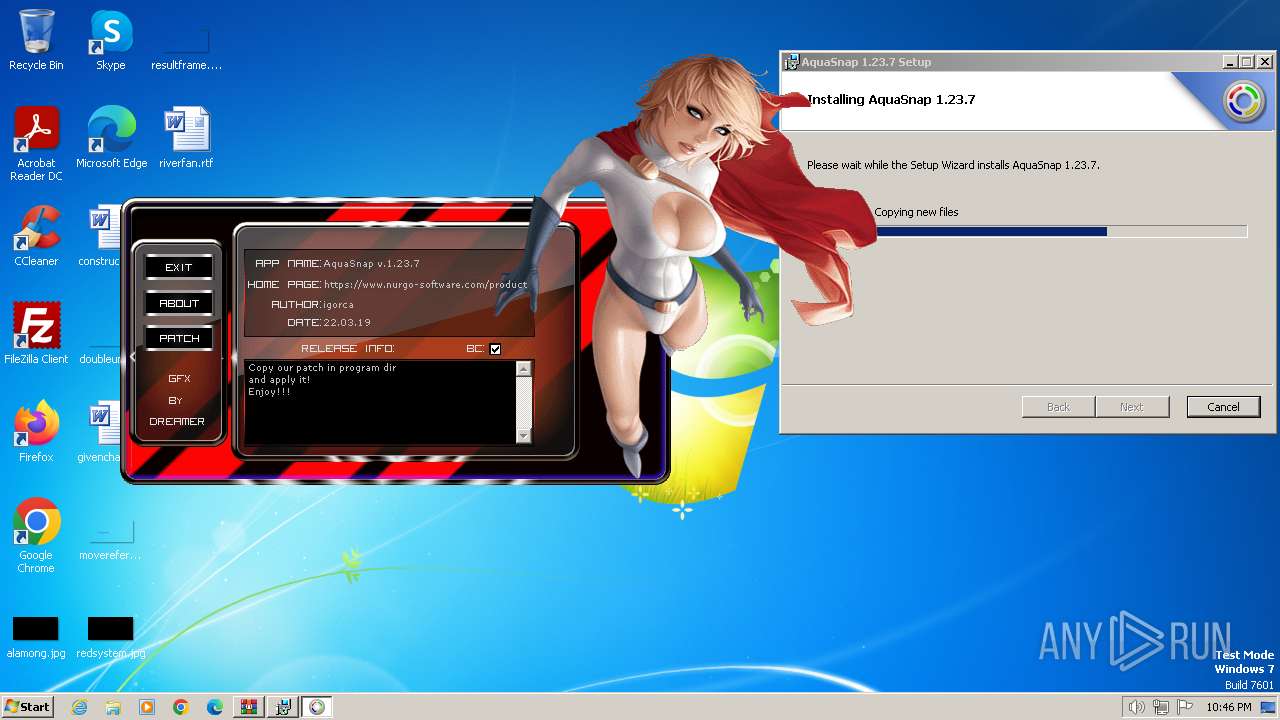Launch Skype from the desktop

tap(110, 40)
